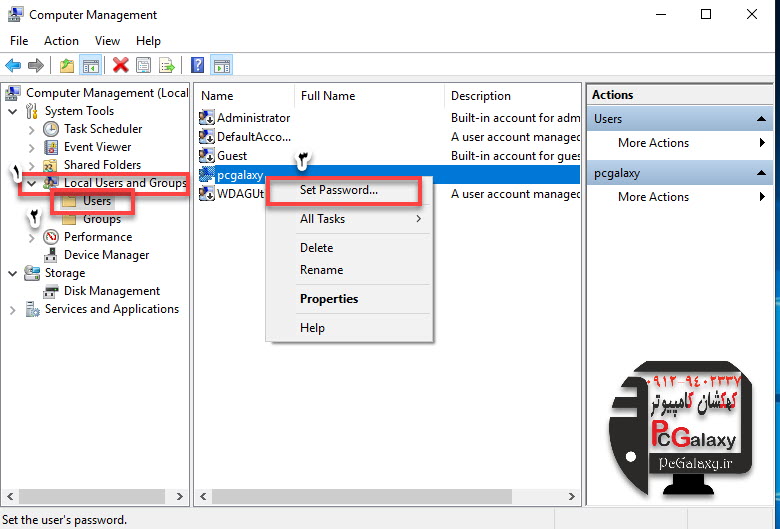
Task: Collapse the Storage tree node
Action: (12, 273)
